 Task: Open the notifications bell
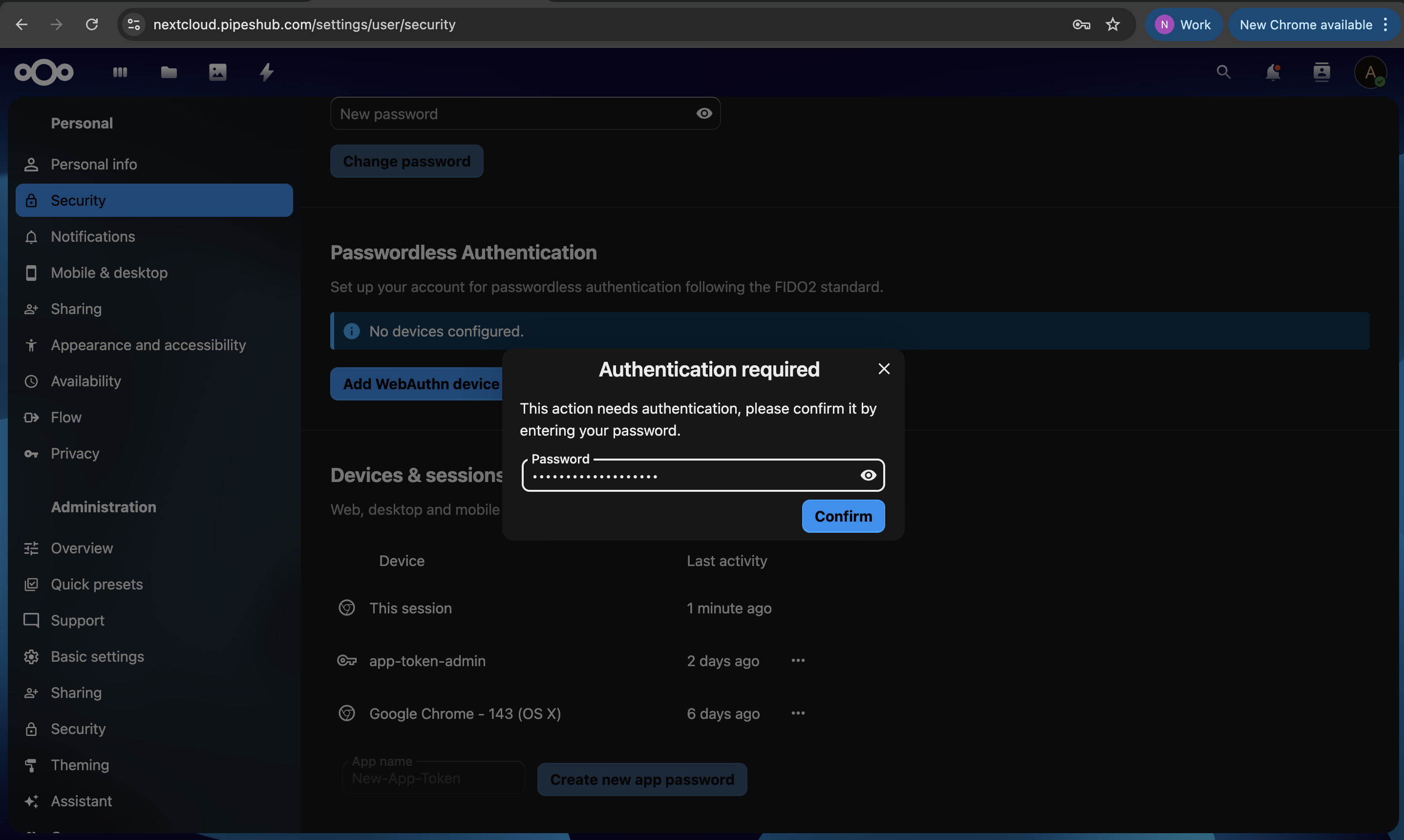[x=1272, y=72]
